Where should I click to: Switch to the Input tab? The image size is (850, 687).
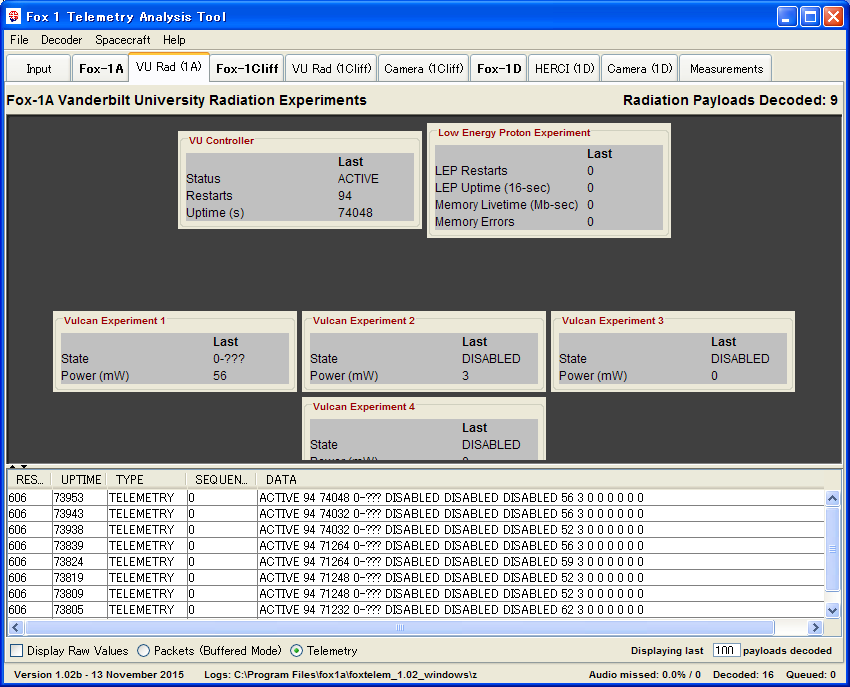pyautogui.click(x=38, y=69)
